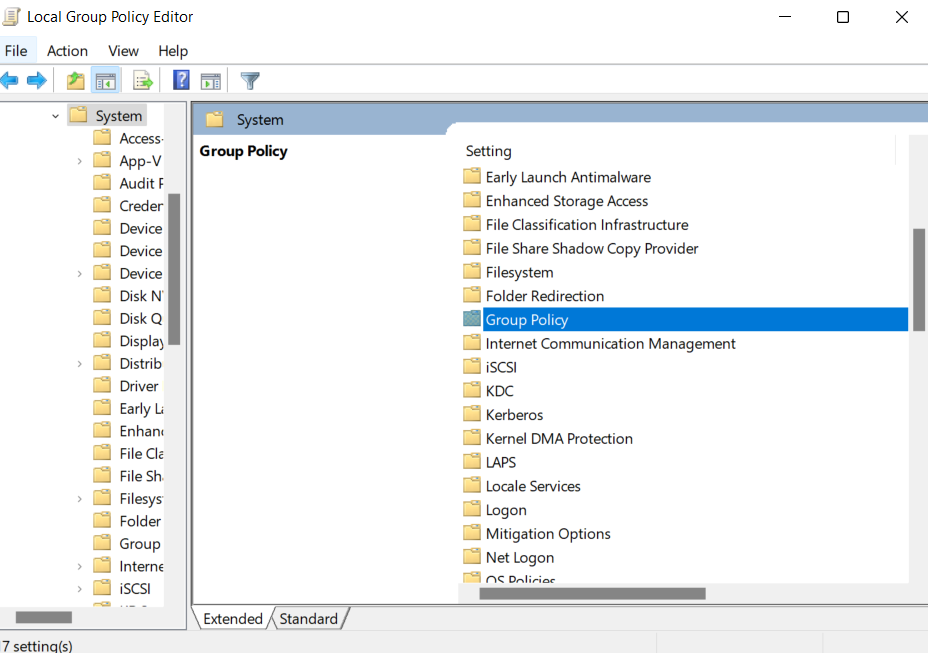This screenshot has height=653, width=928.
Task: Click the Up one level icon
Action: click(75, 80)
